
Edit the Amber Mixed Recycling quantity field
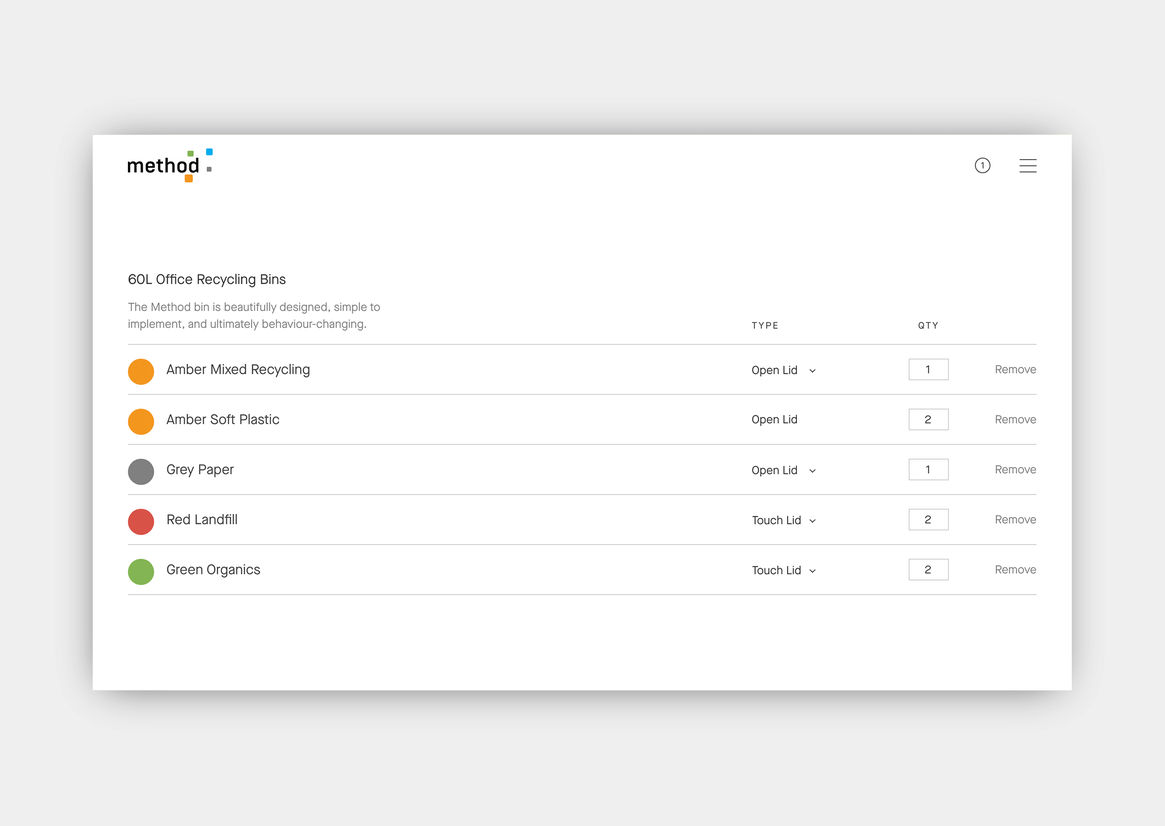click(x=928, y=370)
